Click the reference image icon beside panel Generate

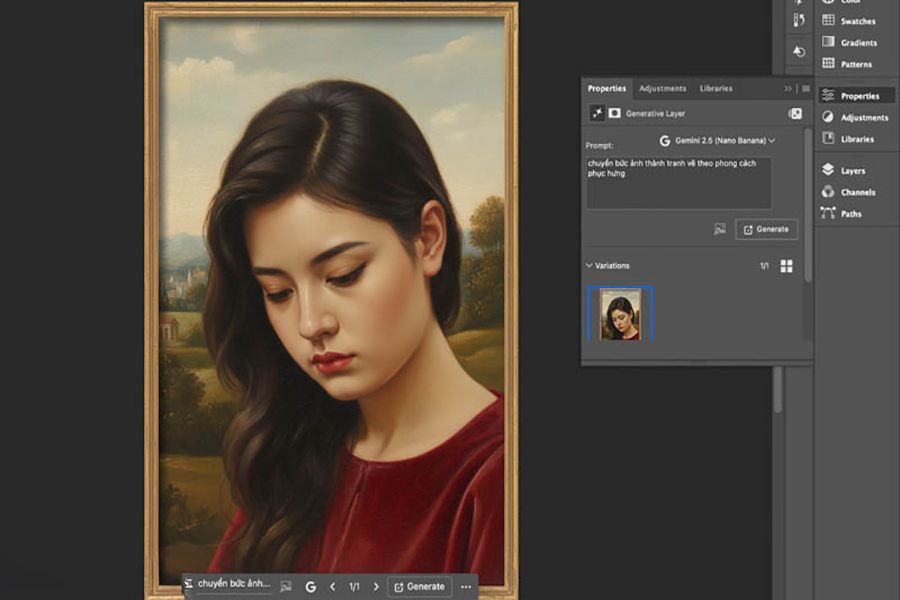coord(719,229)
